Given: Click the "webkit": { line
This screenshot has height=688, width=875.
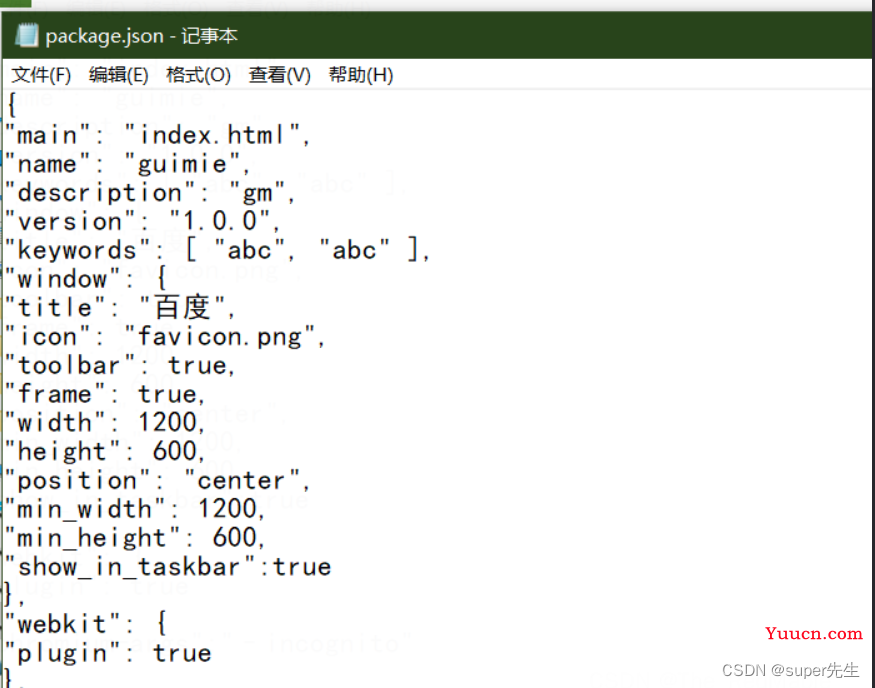Looking at the screenshot, I should coord(86,624).
